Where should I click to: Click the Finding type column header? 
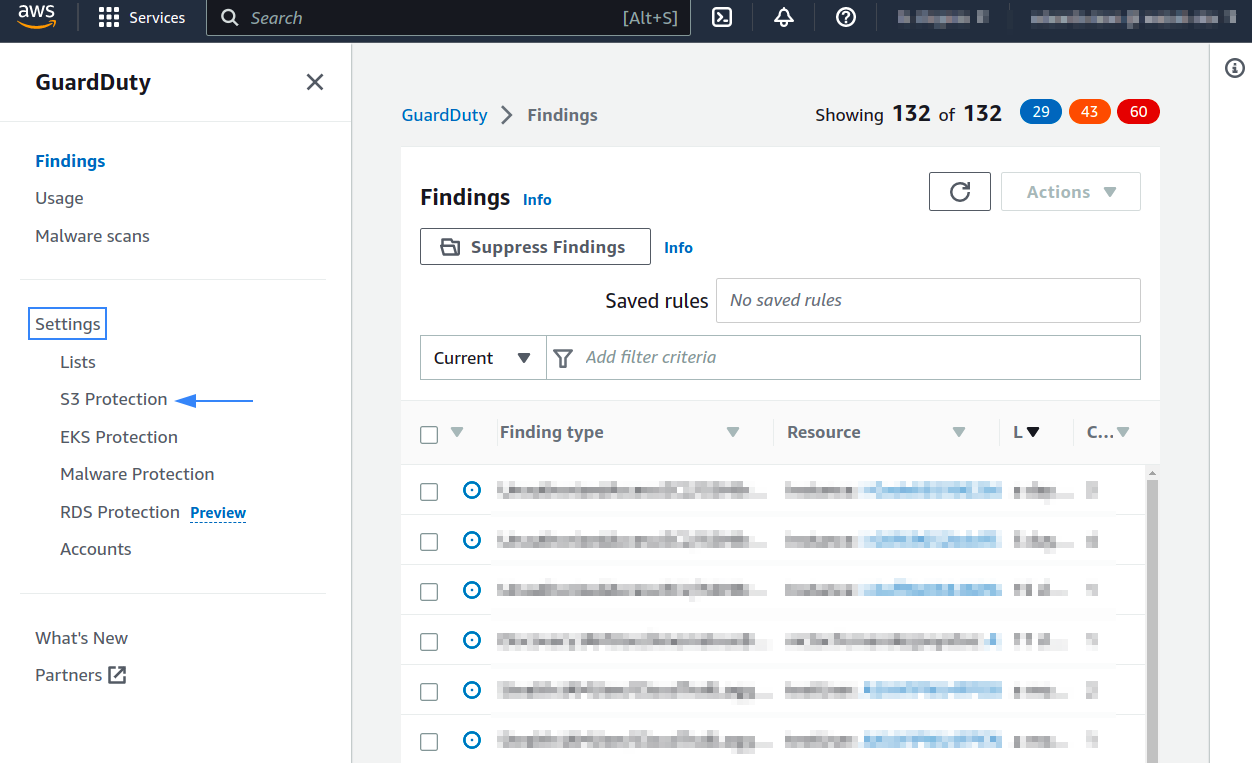(x=551, y=432)
